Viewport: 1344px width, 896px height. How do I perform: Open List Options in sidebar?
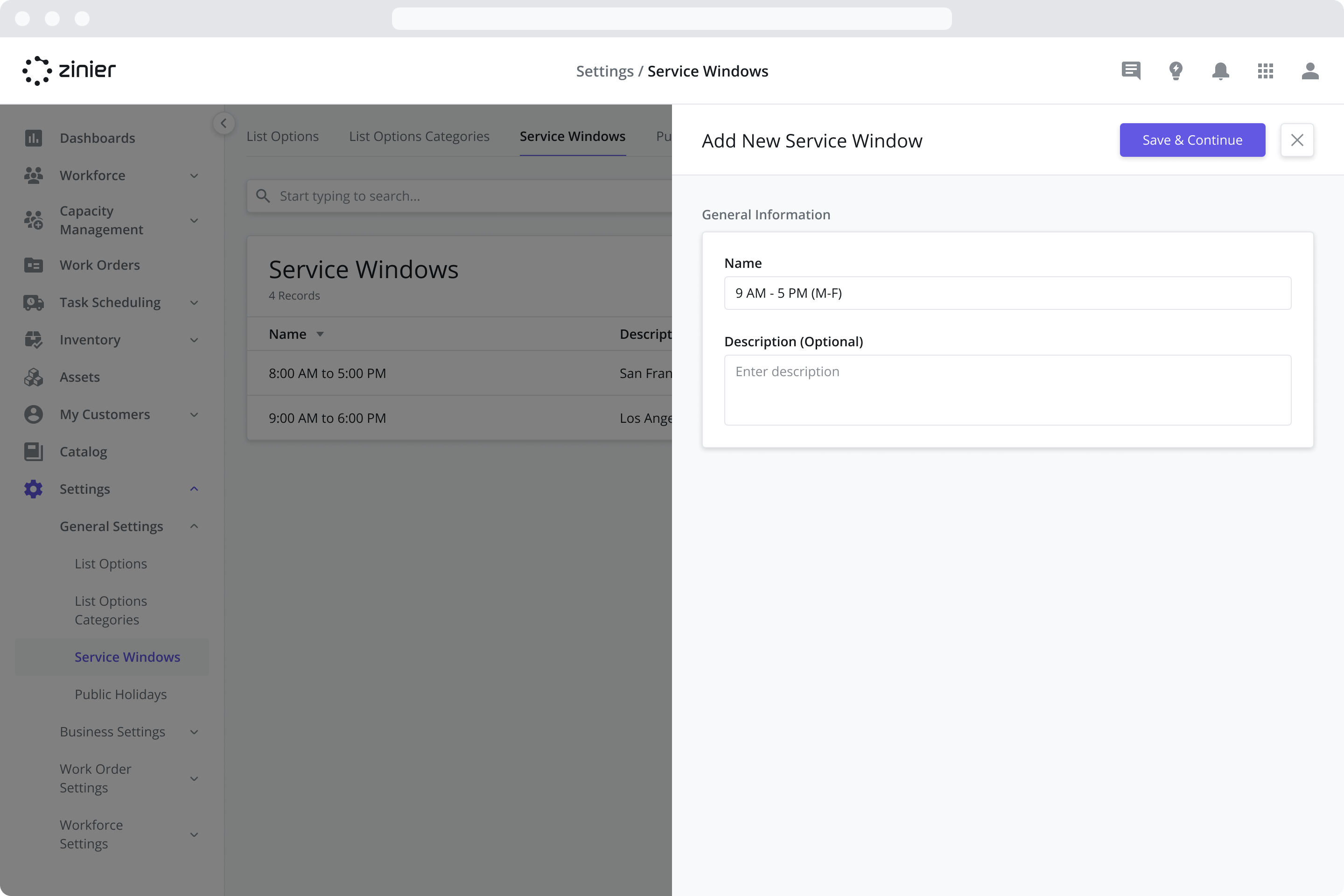coord(111,563)
